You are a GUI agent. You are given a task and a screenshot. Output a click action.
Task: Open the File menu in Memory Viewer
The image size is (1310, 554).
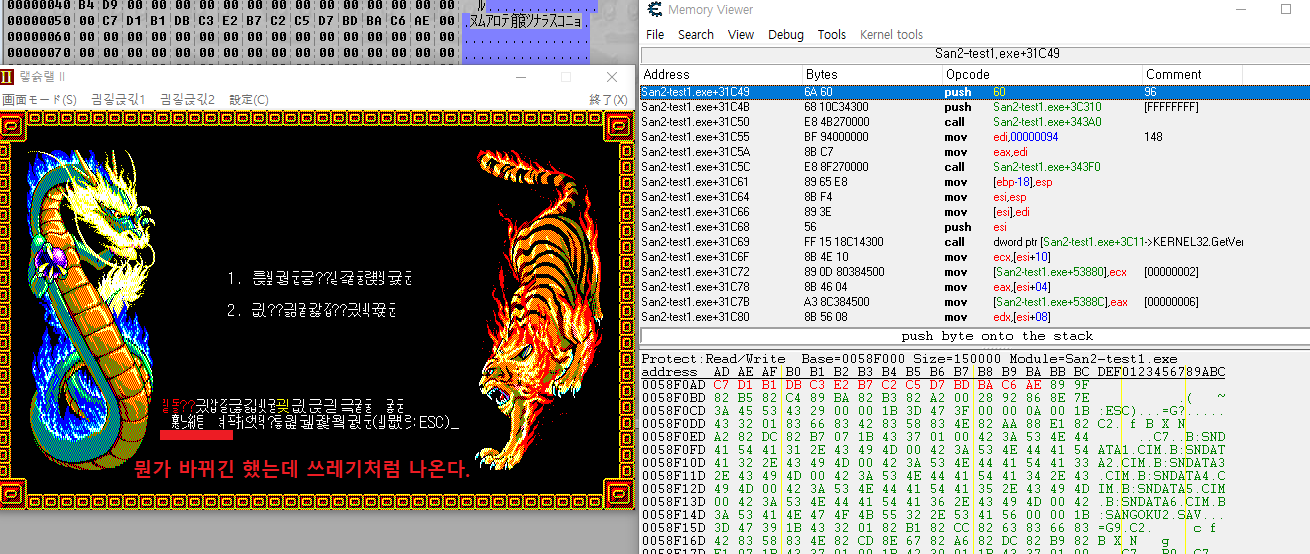click(655, 34)
